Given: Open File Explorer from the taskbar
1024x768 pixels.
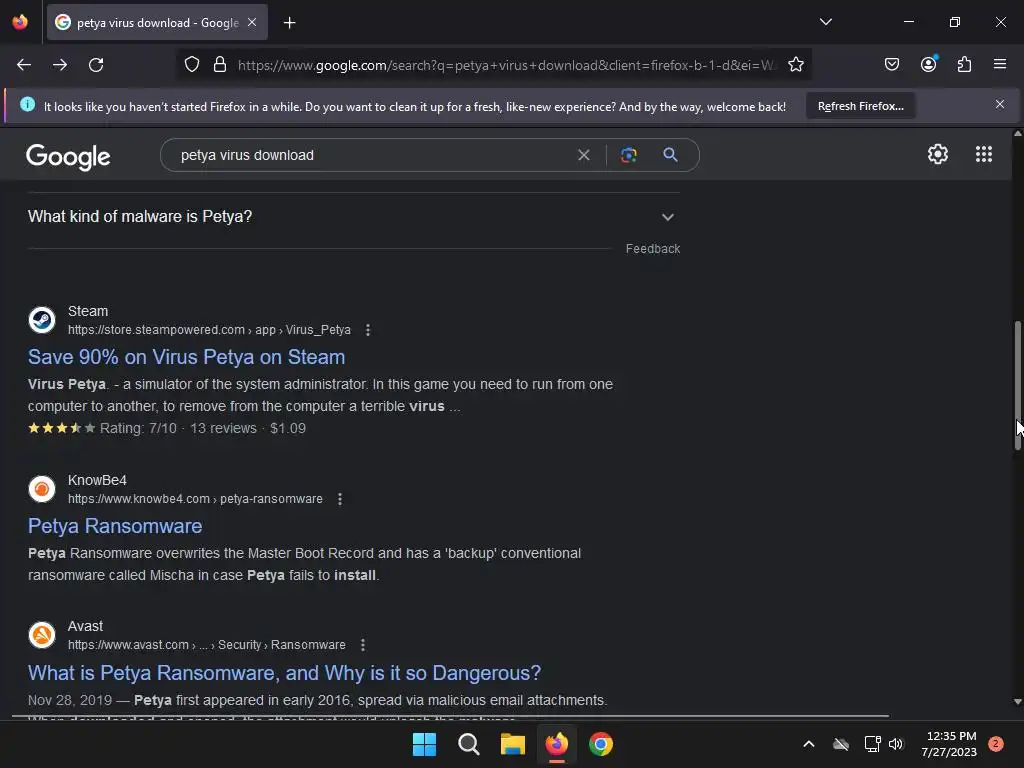Looking at the screenshot, I should [513, 744].
